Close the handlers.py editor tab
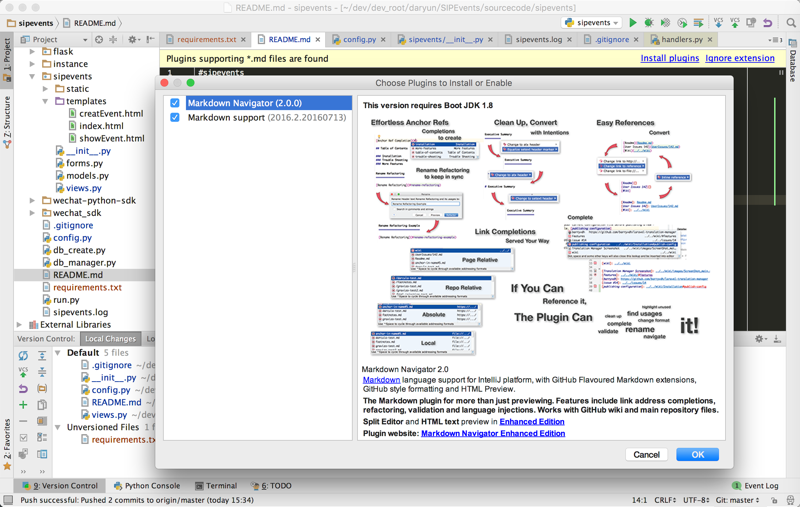 click(x=710, y=39)
